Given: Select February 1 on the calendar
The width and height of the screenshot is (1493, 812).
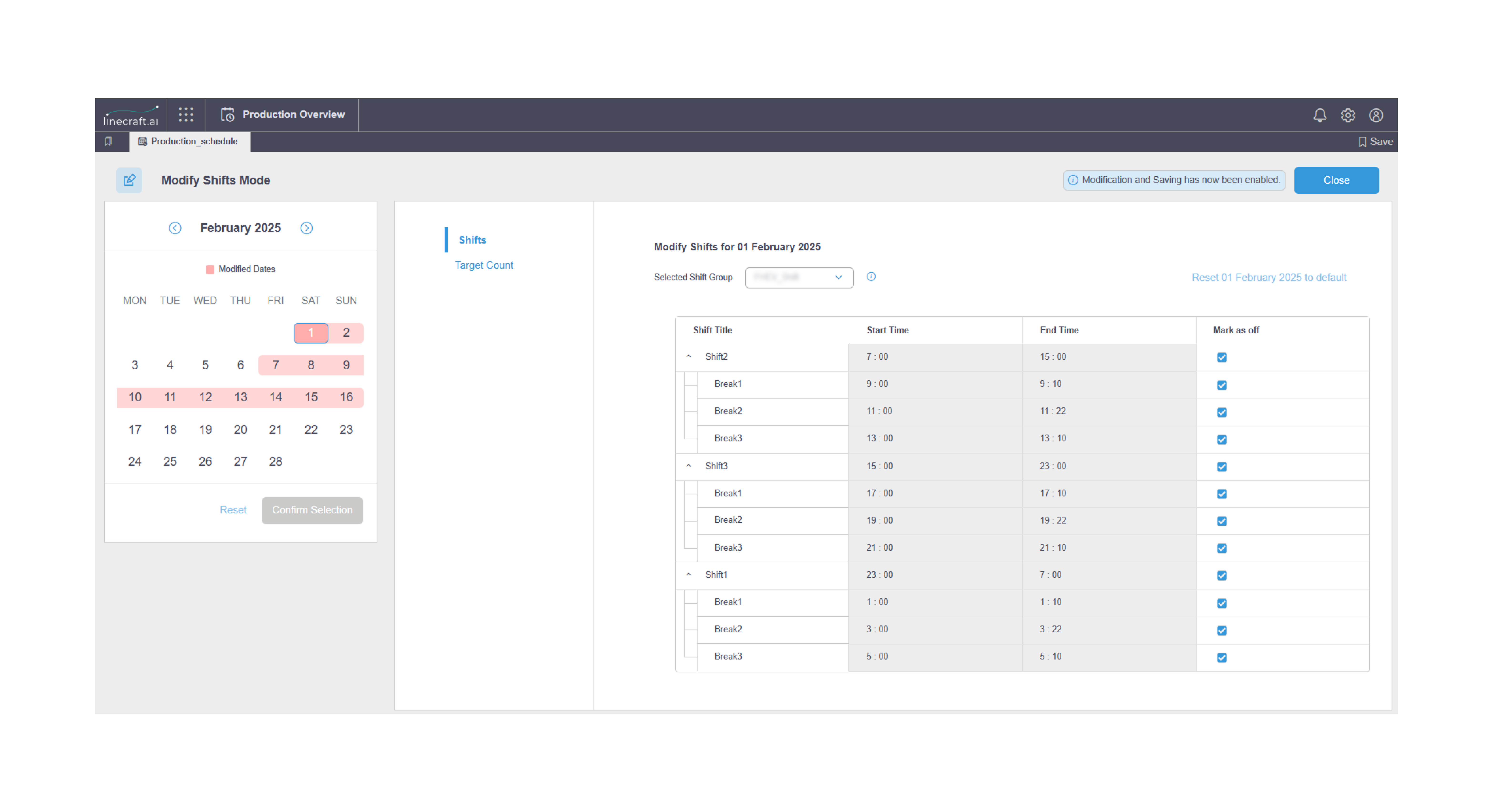Looking at the screenshot, I should point(311,333).
